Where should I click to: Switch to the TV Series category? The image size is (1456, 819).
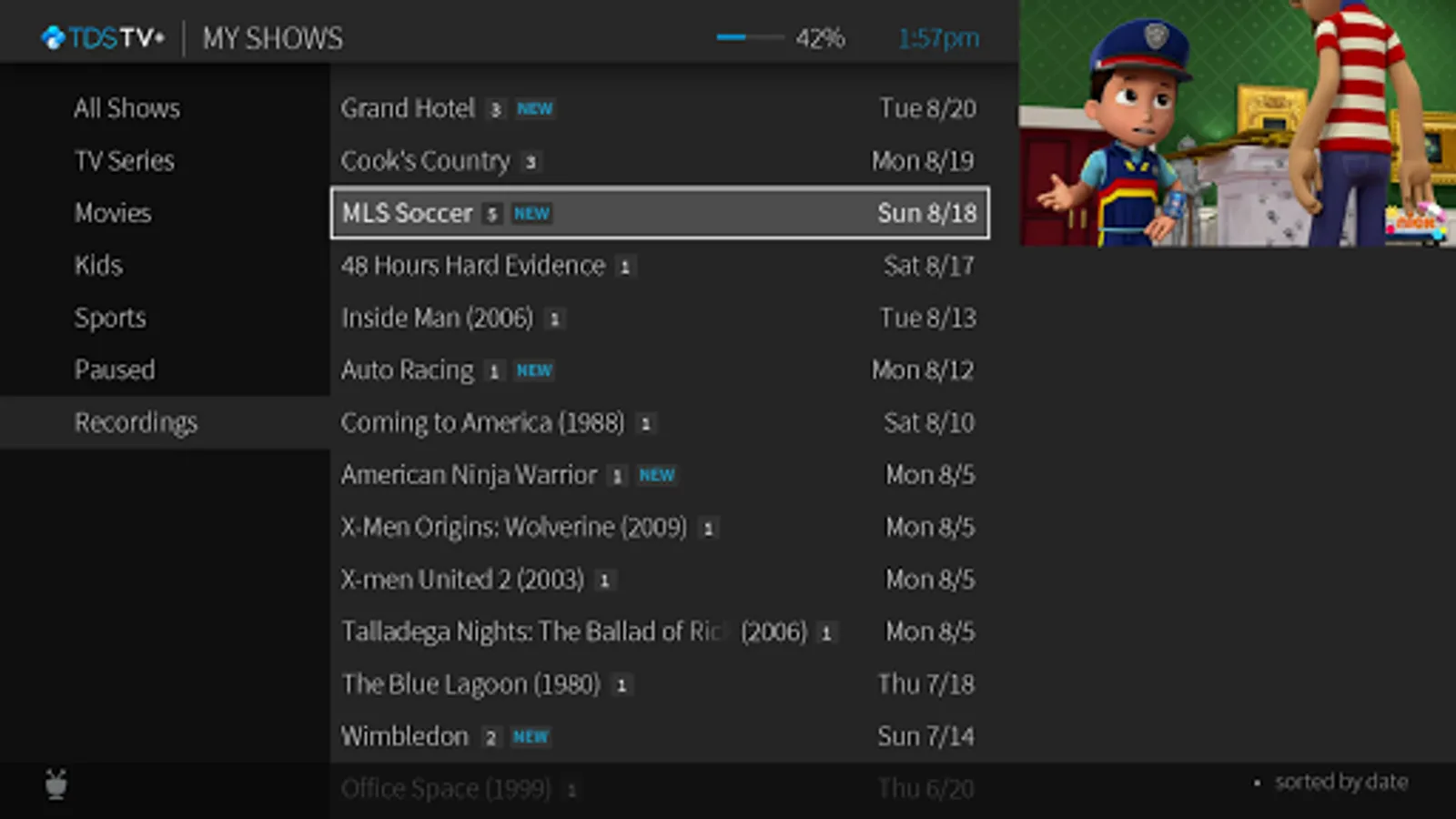[125, 161]
